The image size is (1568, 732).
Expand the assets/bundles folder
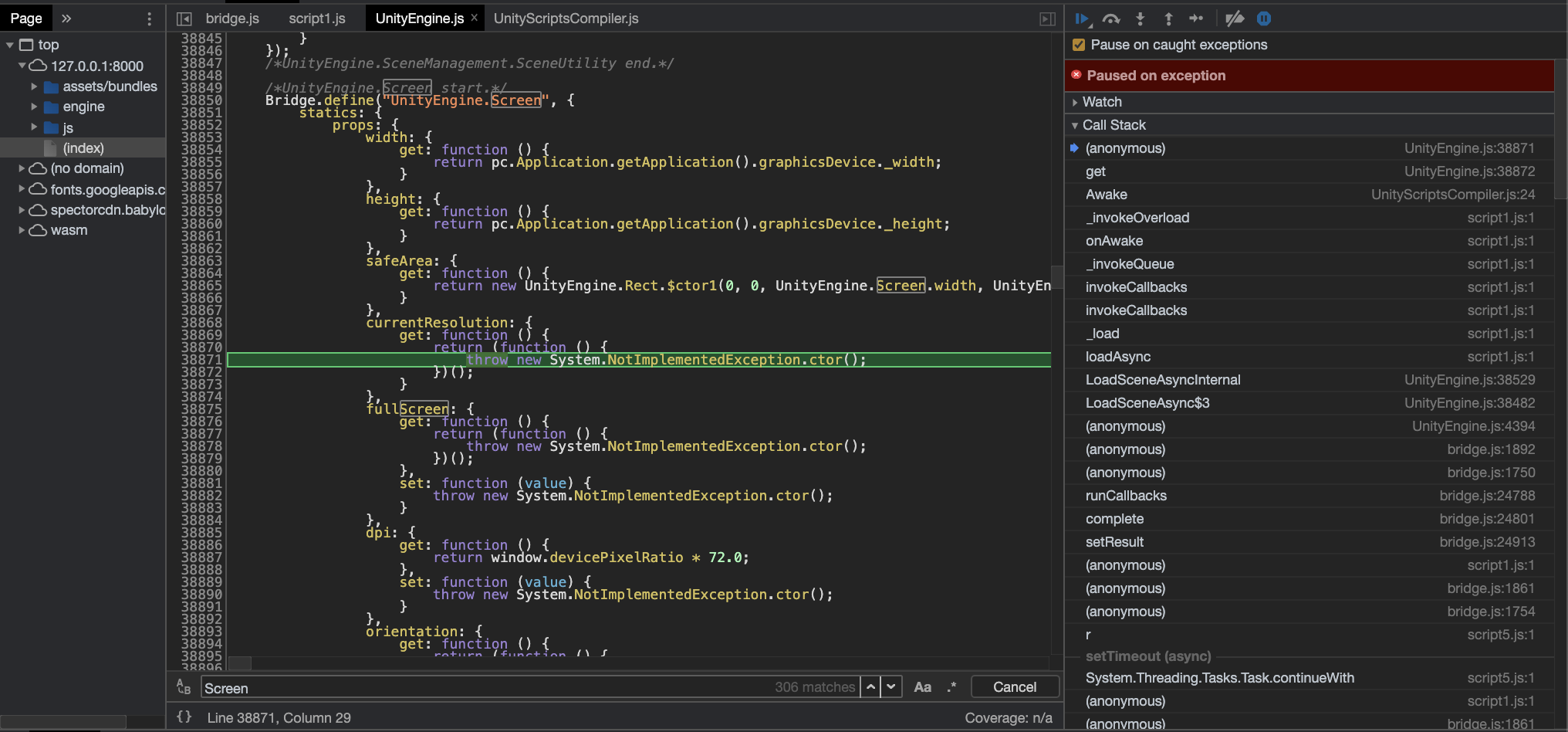(34, 86)
